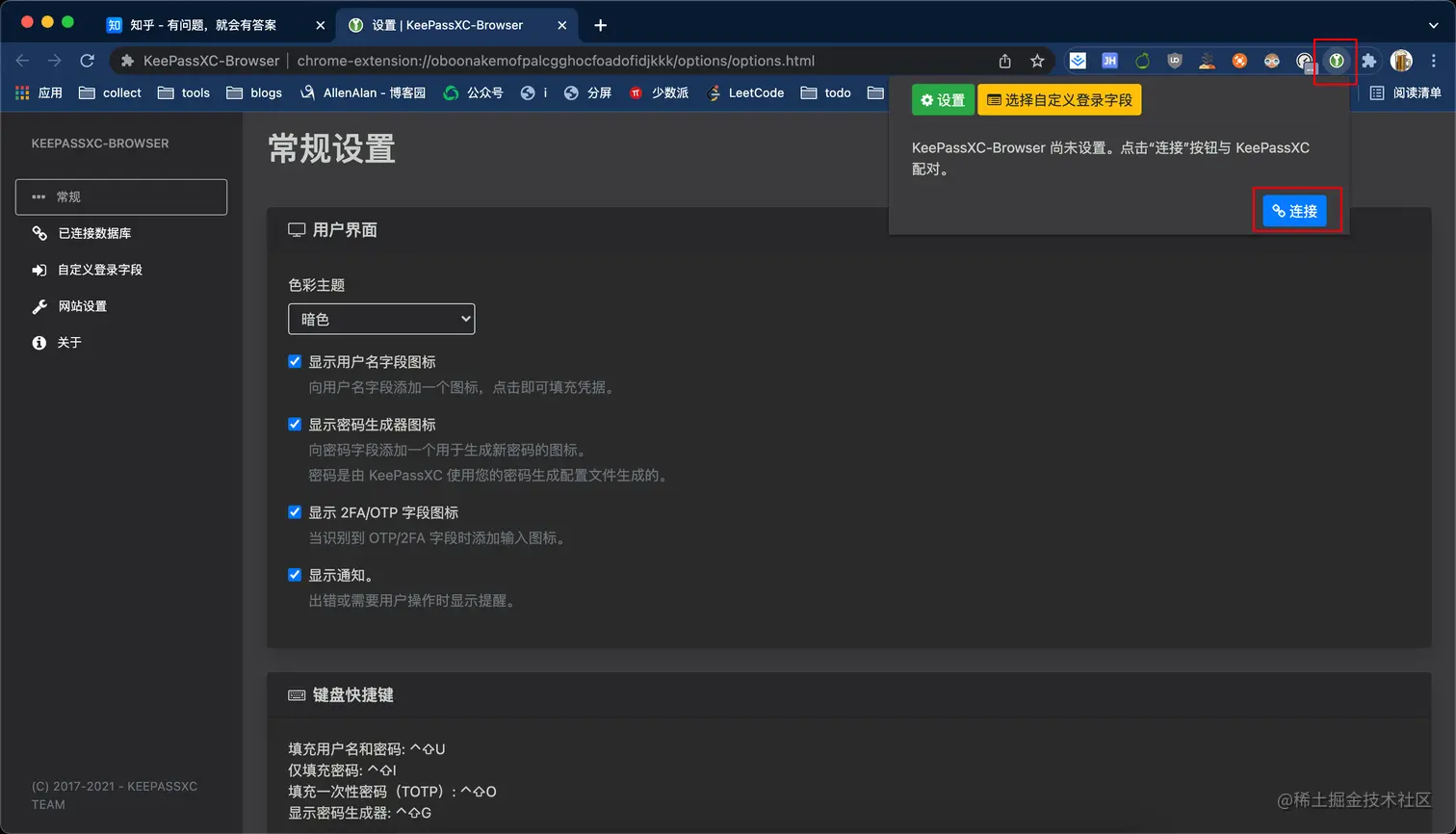Screen dimensions: 1456x834
Task: Close the 知乎 tab
Action: pos(320,25)
